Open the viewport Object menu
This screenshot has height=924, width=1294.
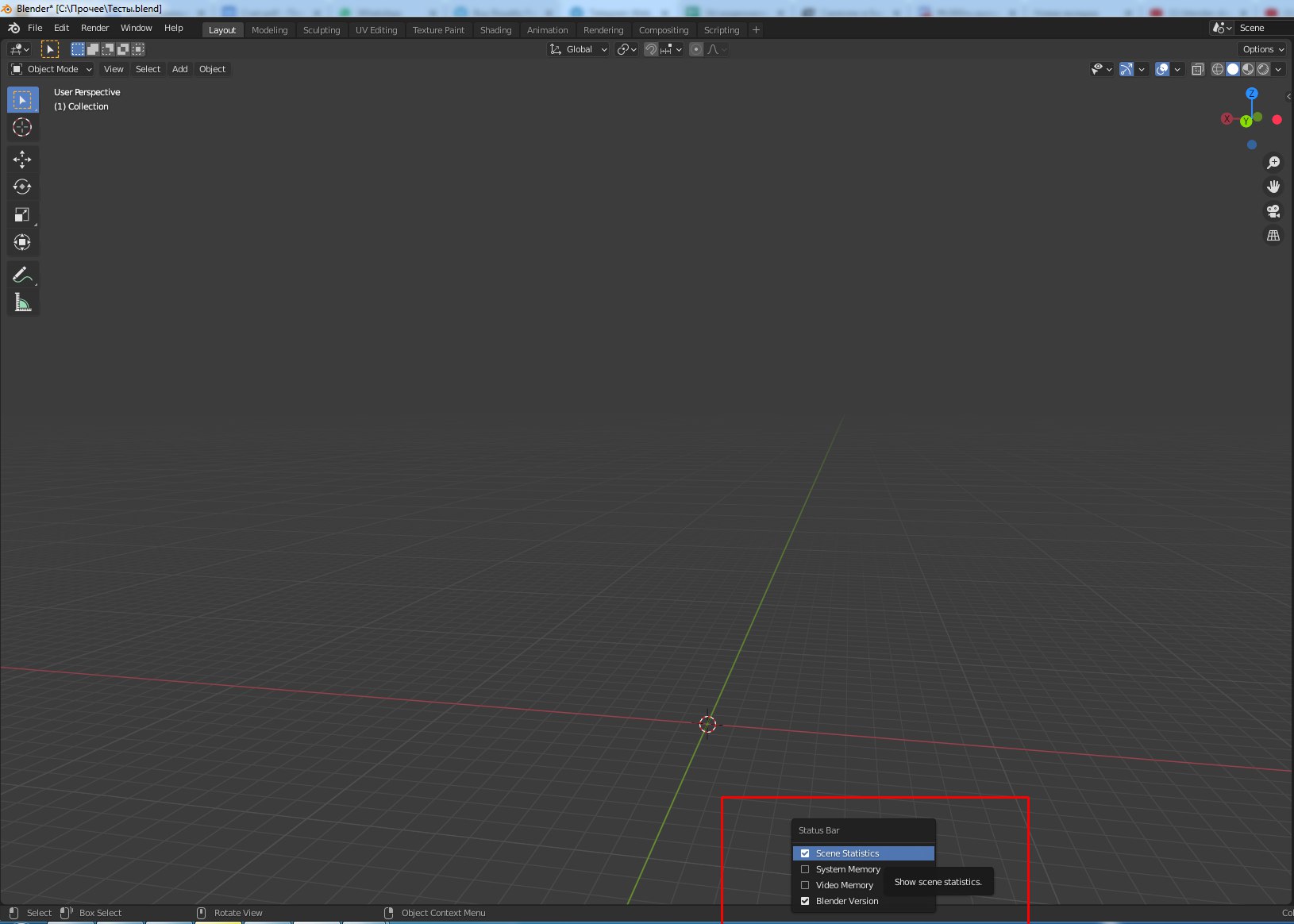212,69
